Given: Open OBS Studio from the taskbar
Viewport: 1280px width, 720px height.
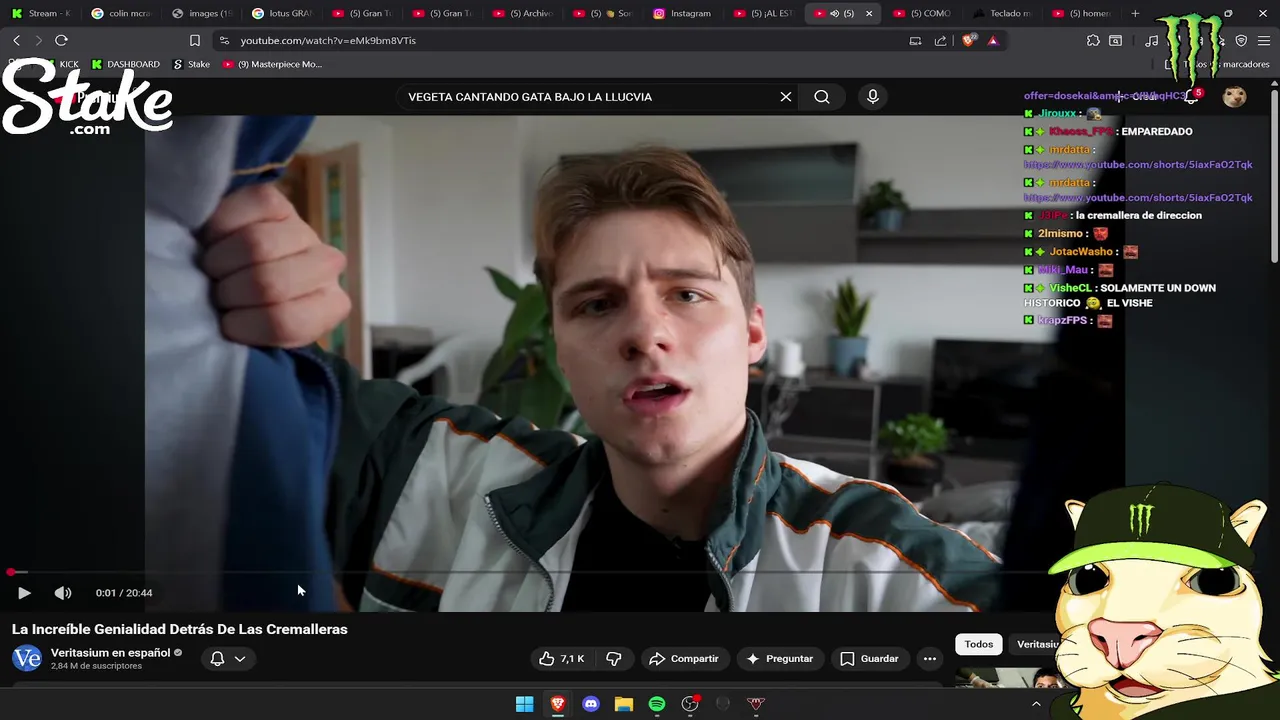Looking at the screenshot, I should click(690, 704).
